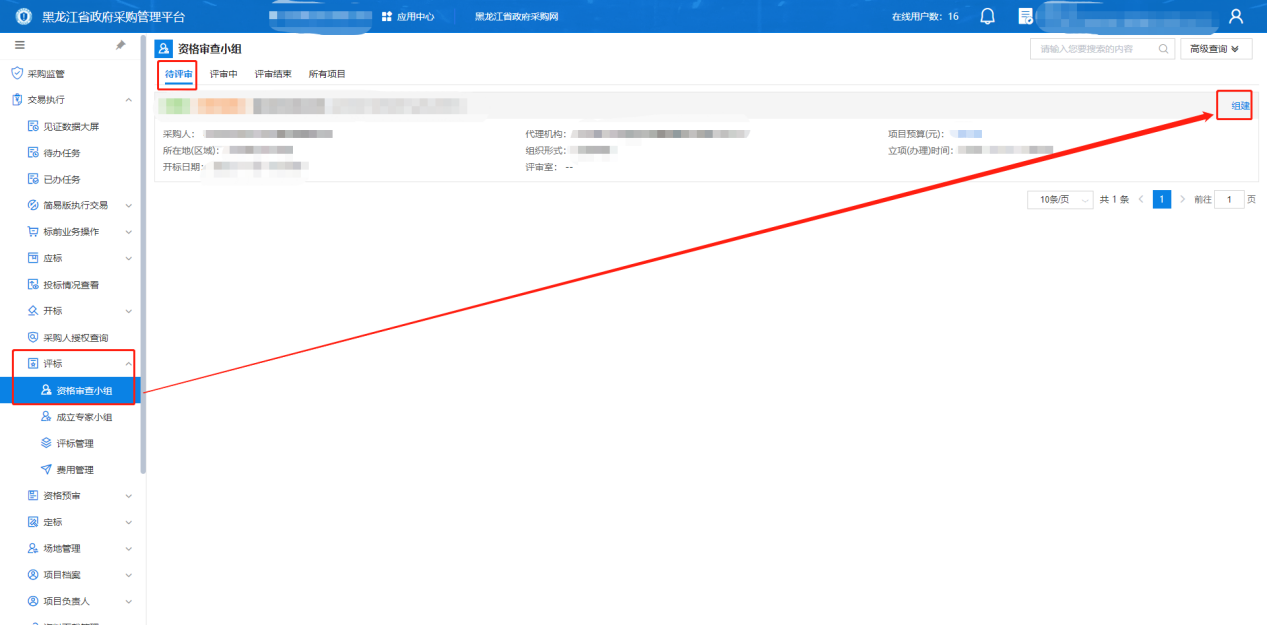
Task: Collapse the 交易执行 chevron
Action: click(128, 100)
